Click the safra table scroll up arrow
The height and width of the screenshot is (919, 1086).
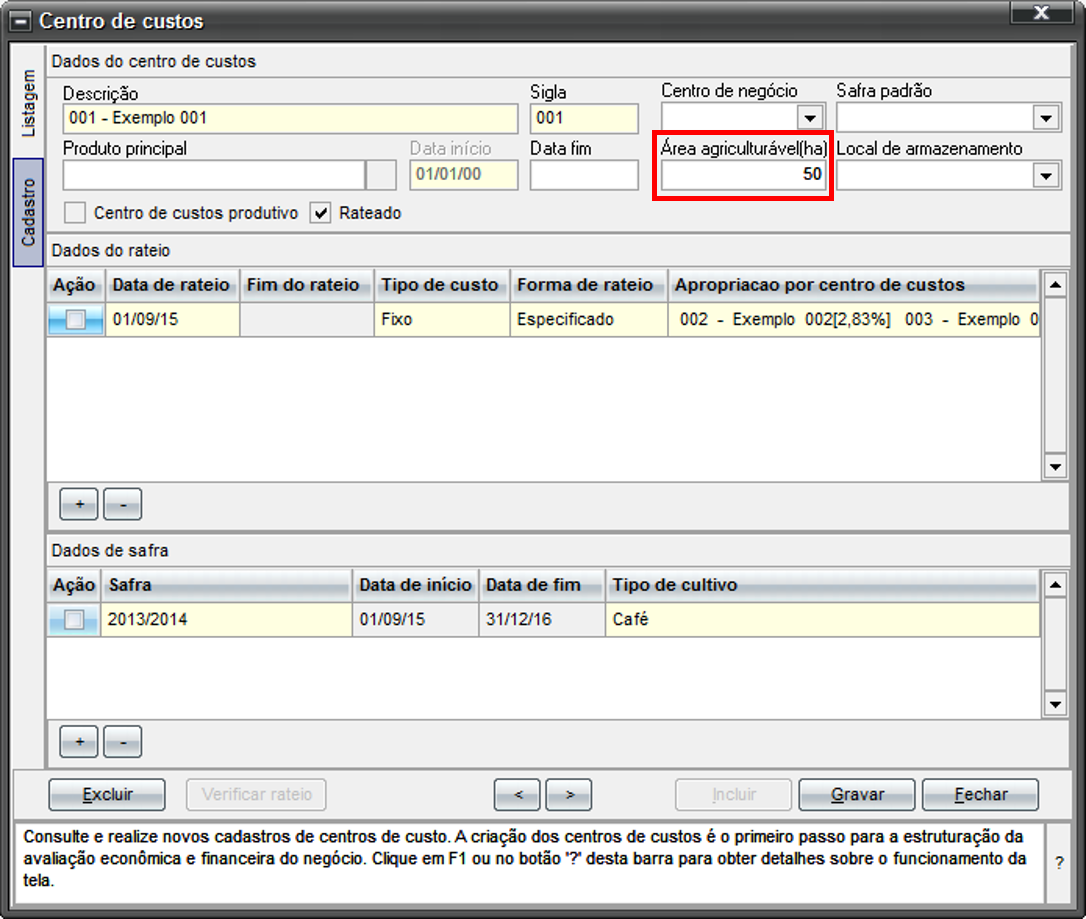pos(1055,585)
